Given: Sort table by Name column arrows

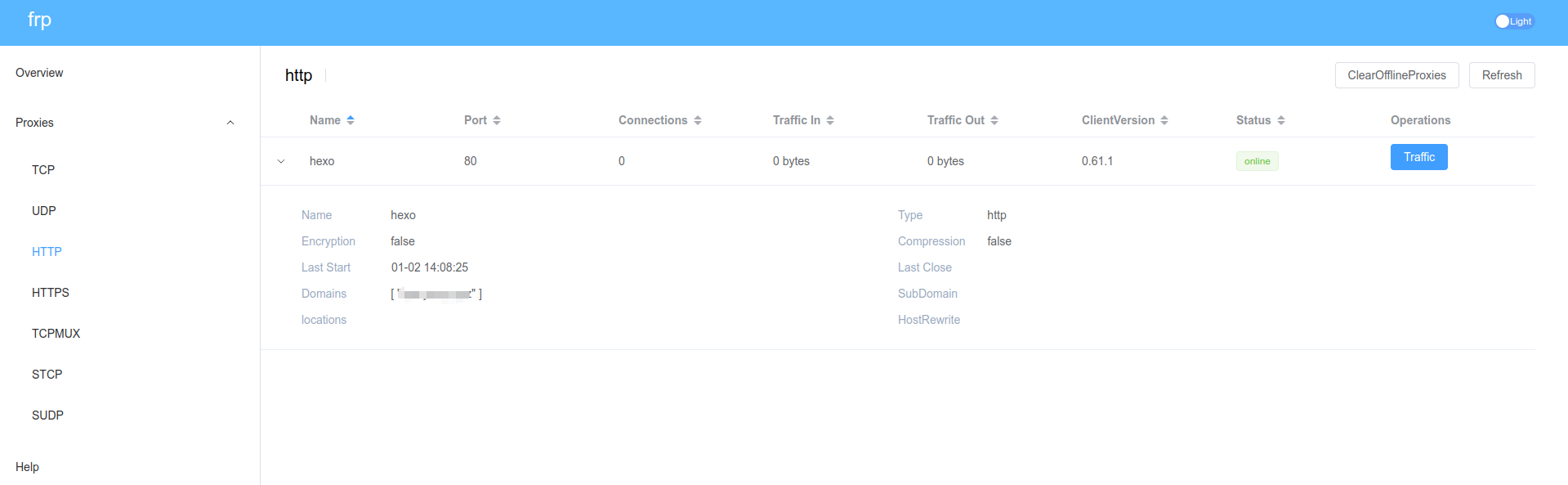Looking at the screenshot, I should [x=351, y=120].
